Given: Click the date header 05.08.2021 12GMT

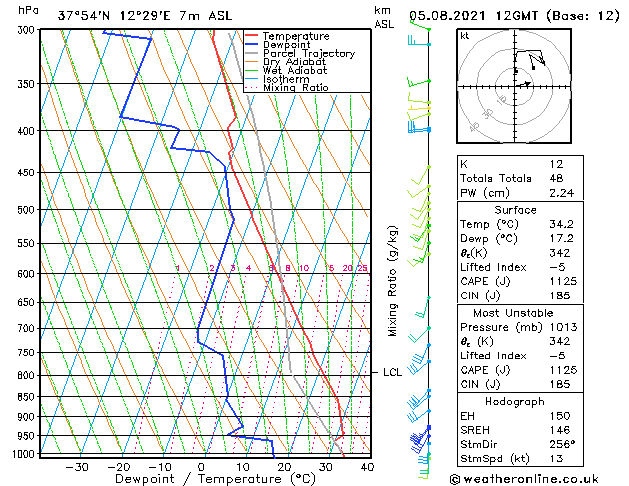Looking at the screenshot, I should point(473,16).
